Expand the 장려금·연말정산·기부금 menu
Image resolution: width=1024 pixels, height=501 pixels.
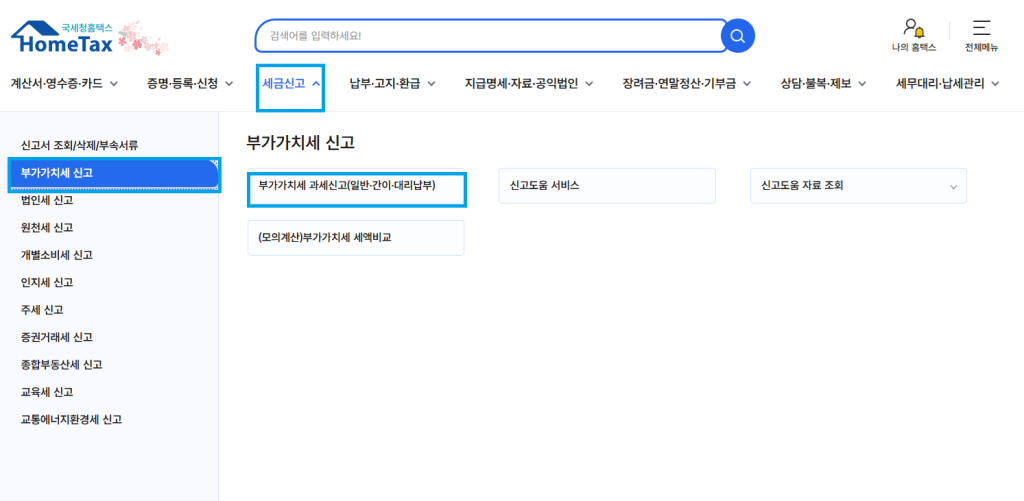click(686, 84)
